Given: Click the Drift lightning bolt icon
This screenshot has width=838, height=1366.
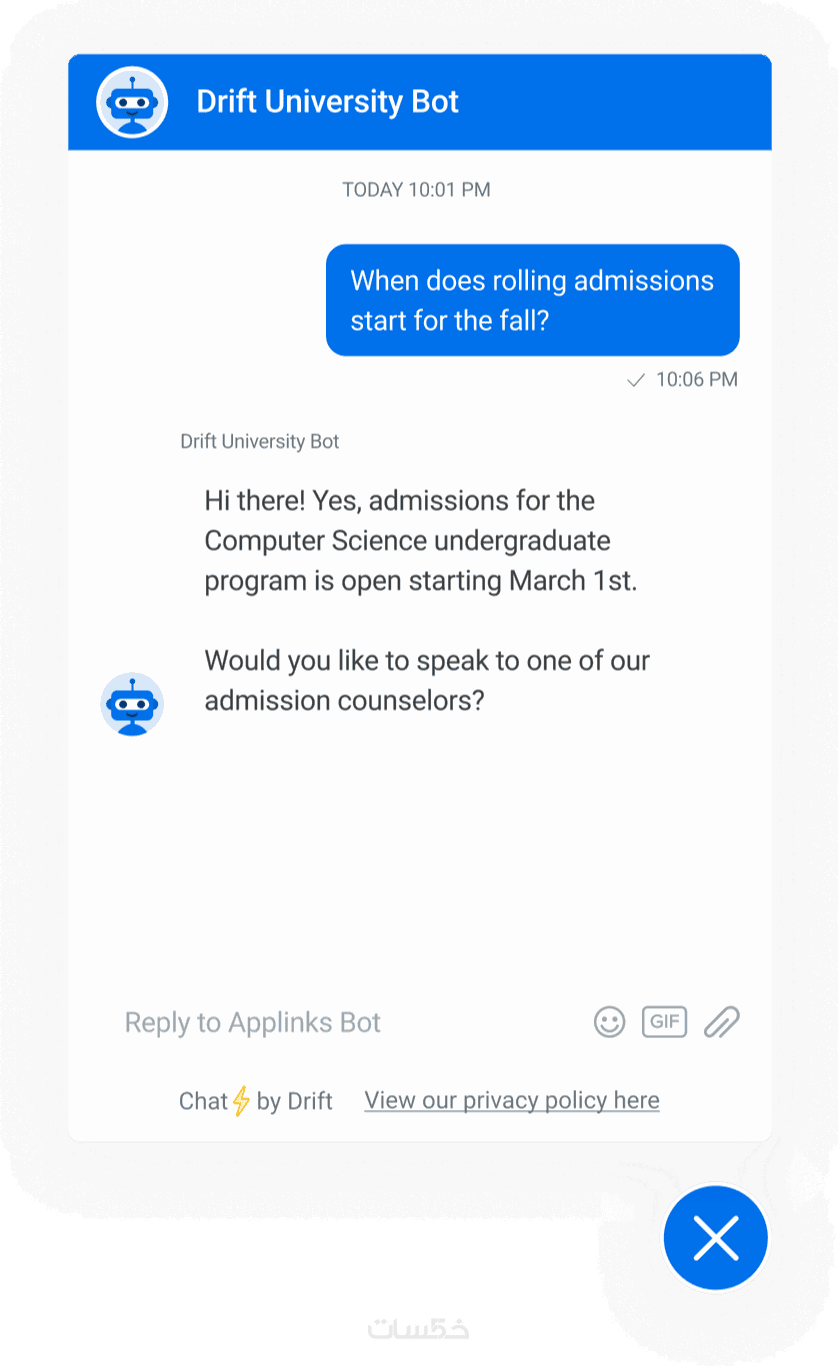Looking at the screenshot, I should pos(241,1101).
